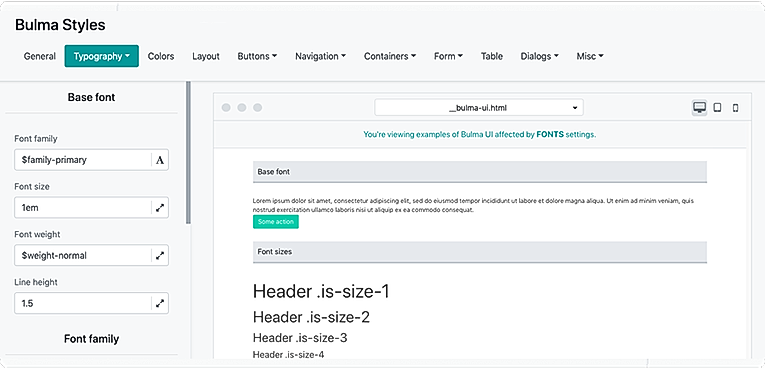Click third gray circle in preview window bar
This screenshot has width=765, height=368.
pyautogui.click(x=257, y=107)
